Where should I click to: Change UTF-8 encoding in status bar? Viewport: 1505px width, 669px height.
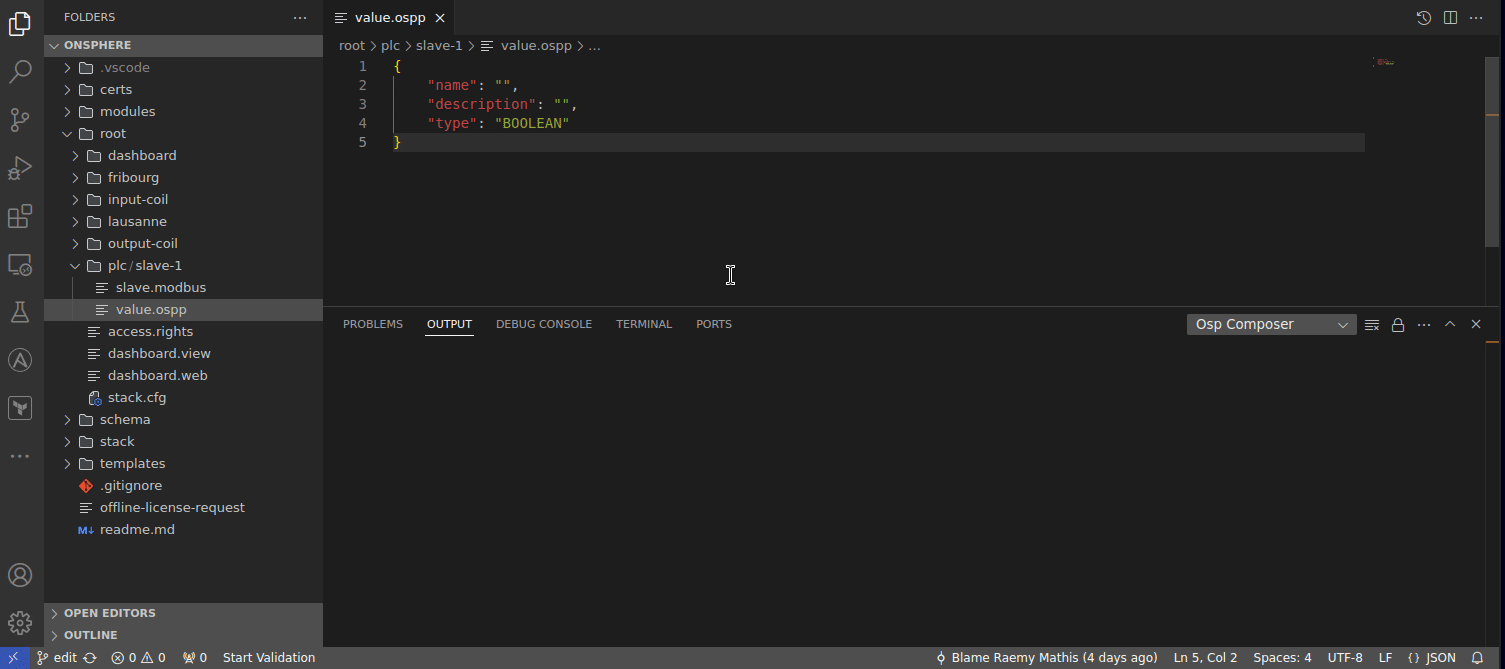[1345, 658]
